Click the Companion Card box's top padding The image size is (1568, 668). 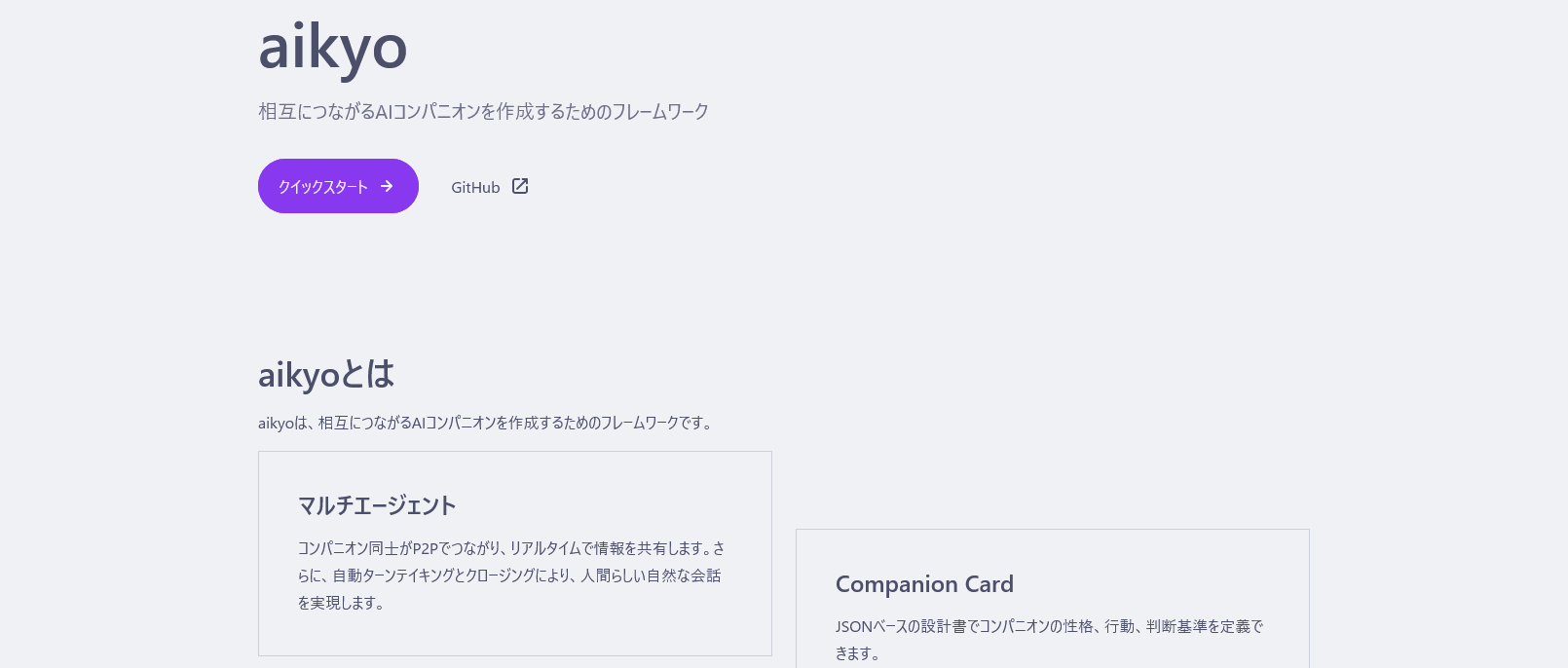coord(1052,547)
